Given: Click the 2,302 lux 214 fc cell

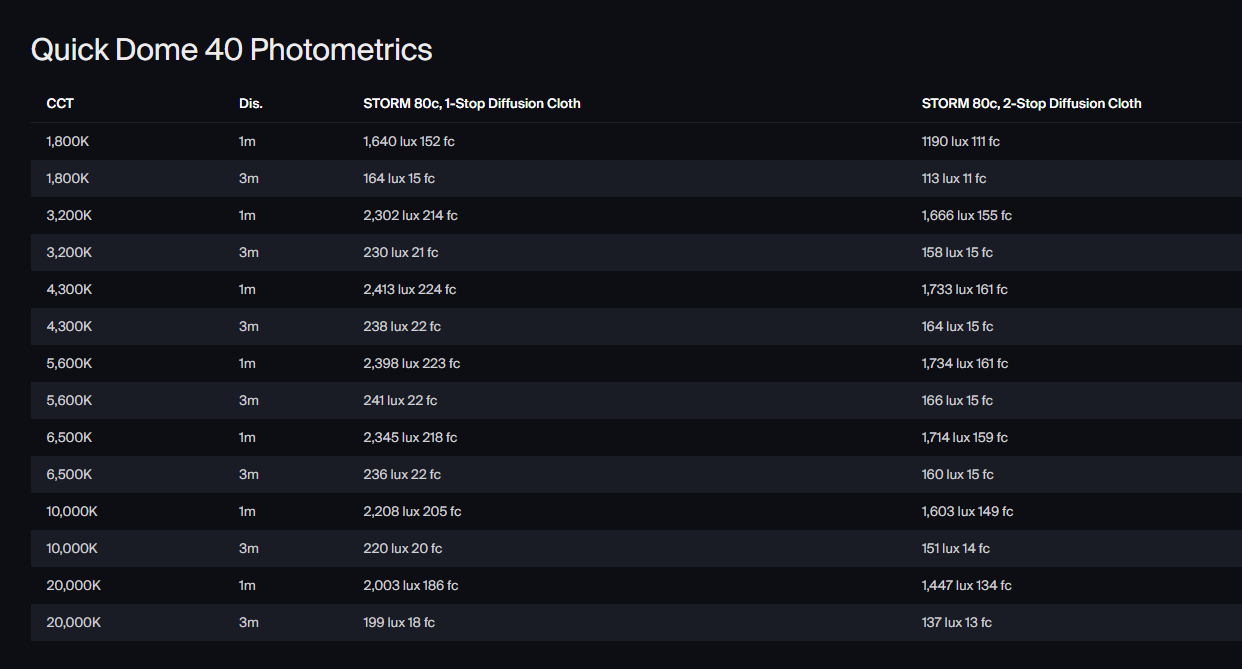Looking at the screenshot, I should (x=410, y=216).
